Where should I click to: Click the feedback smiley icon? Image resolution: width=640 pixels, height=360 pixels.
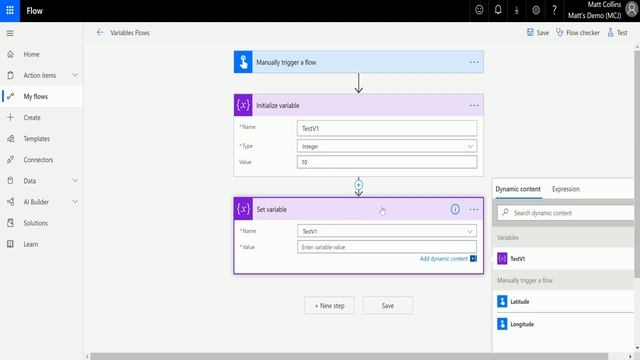pyautogui.click(x=479, y=10)
